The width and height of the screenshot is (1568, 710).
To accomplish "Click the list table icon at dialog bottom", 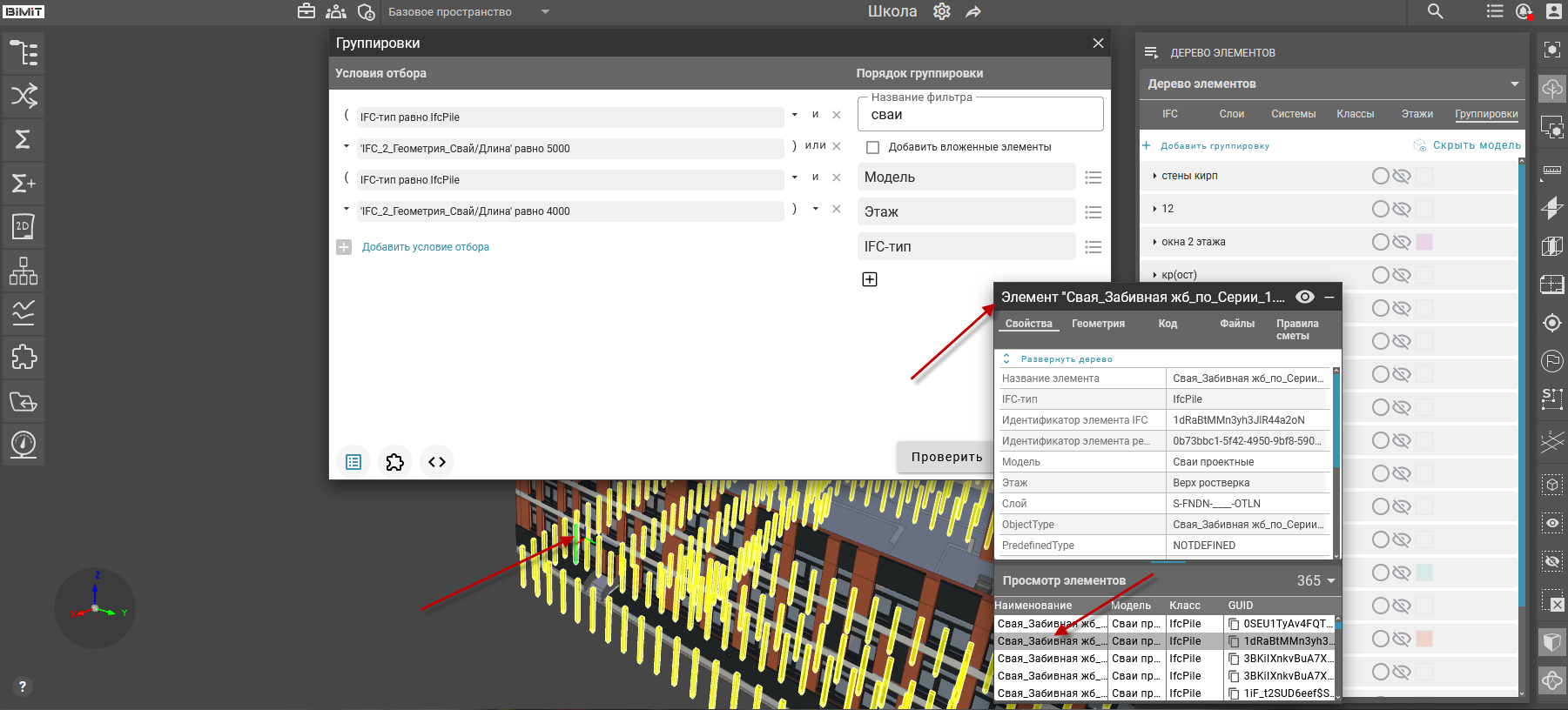I will click(x=353, y=462).
